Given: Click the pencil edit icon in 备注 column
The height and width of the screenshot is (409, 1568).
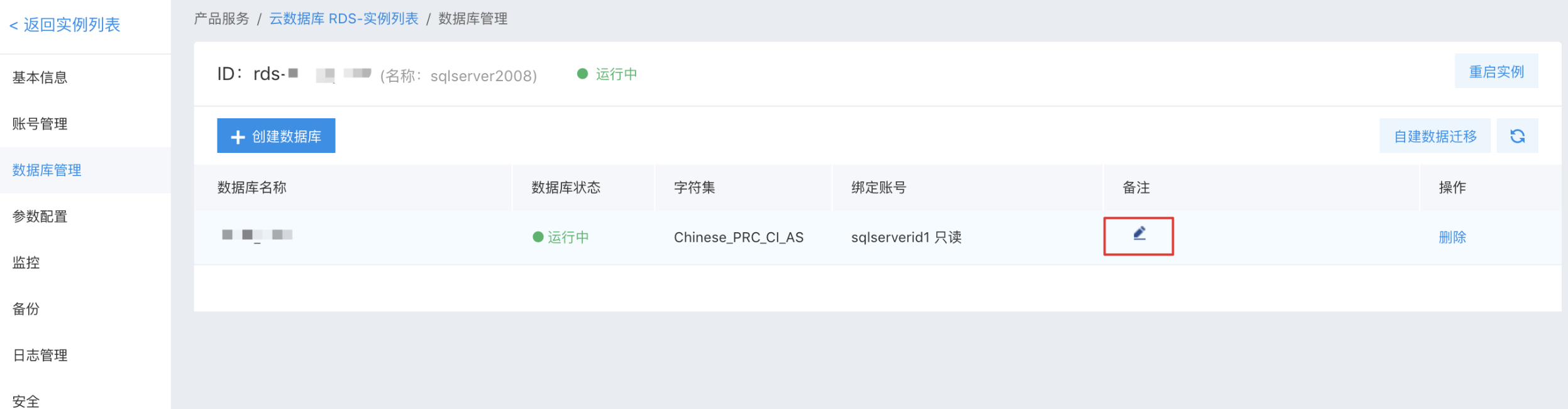Looking at the screenshot, I should tap(1139, 233).
